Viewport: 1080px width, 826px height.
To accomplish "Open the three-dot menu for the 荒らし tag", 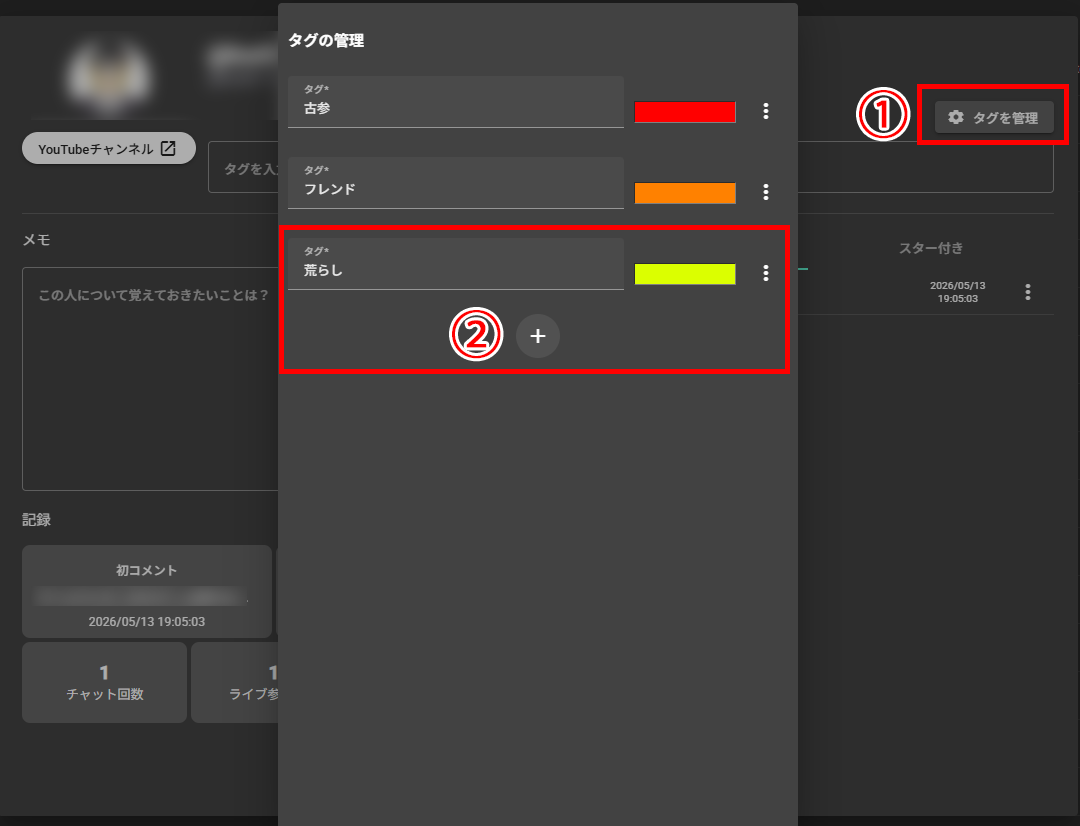I will click(765, 273).
